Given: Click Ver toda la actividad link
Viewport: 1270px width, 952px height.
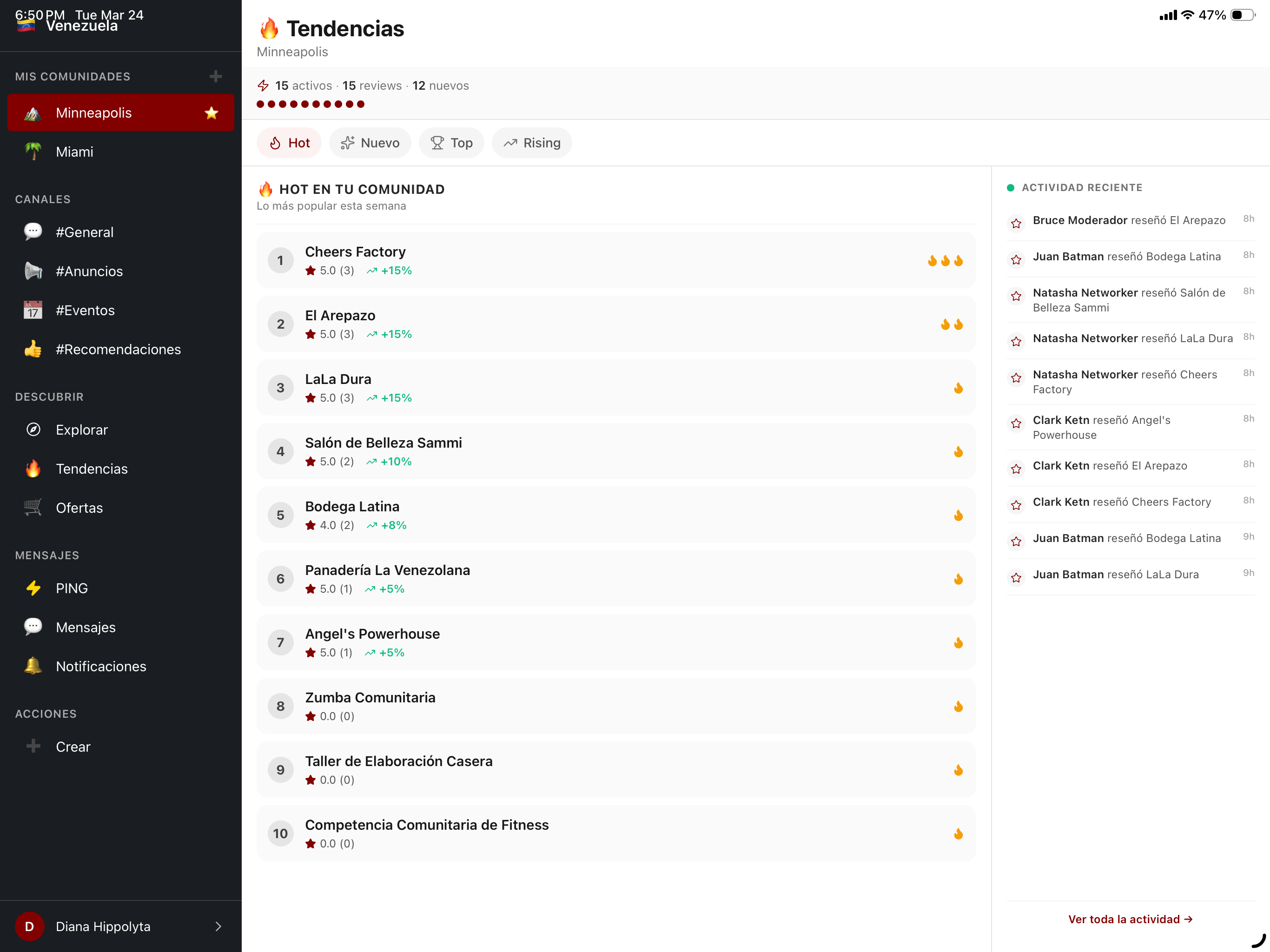Looking at the screenshot, I should pyautogui.click(x=1130, y=919).
